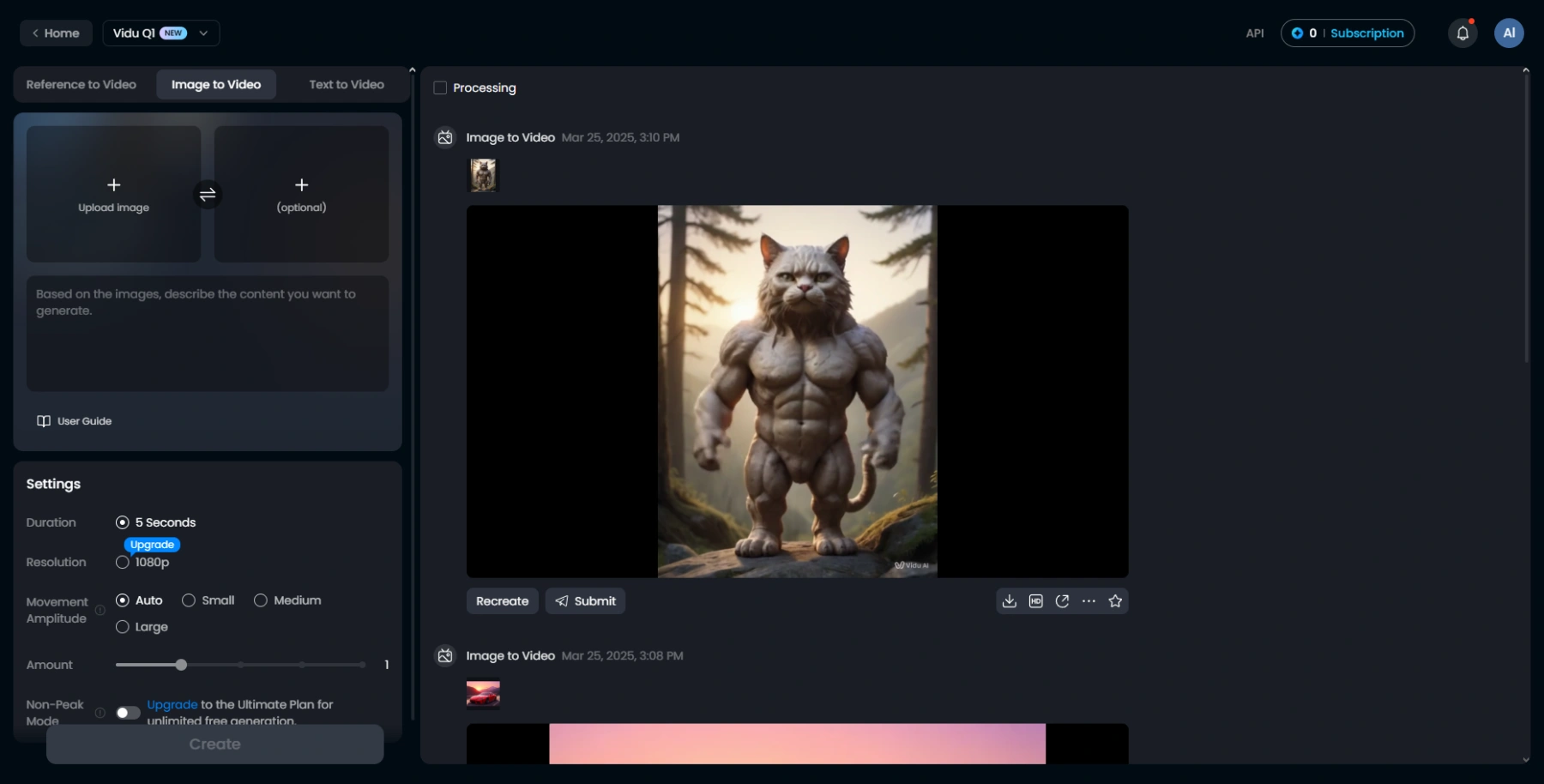
Task: Check the Processing filter checkbox
Action: coord(440,87)
